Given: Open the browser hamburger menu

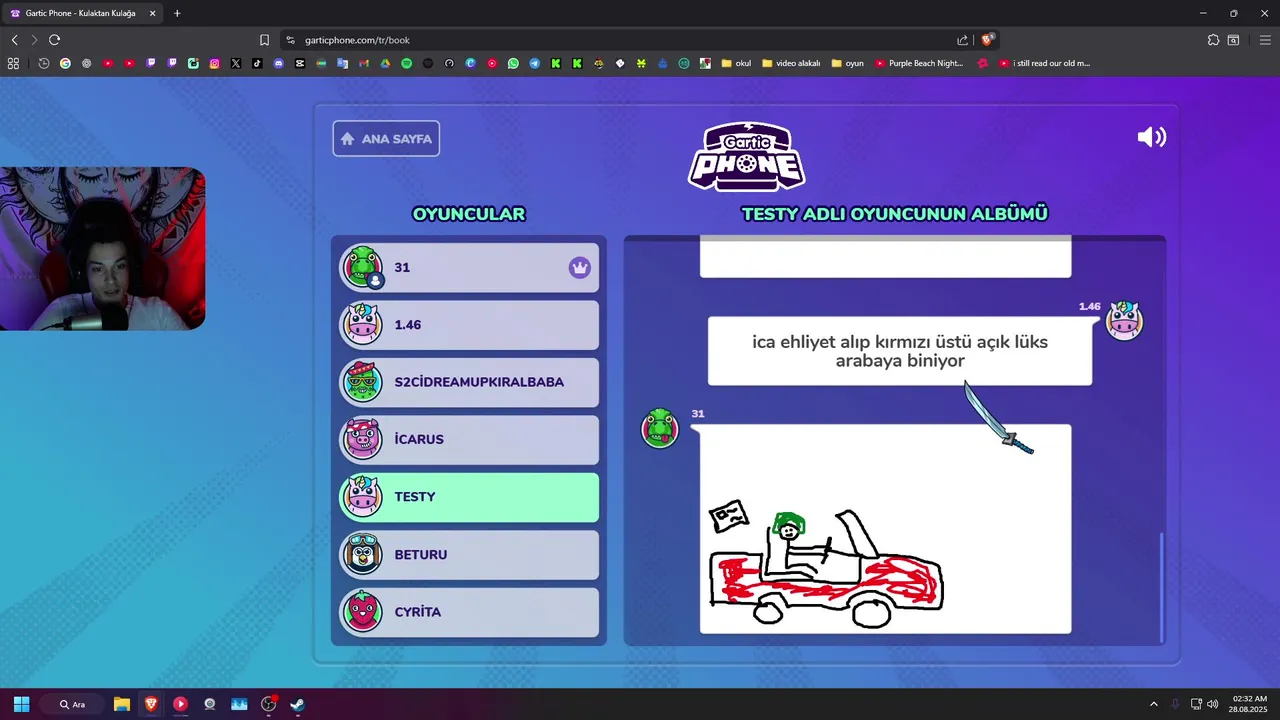Looking at the screenshot, I should point(1265,40).
